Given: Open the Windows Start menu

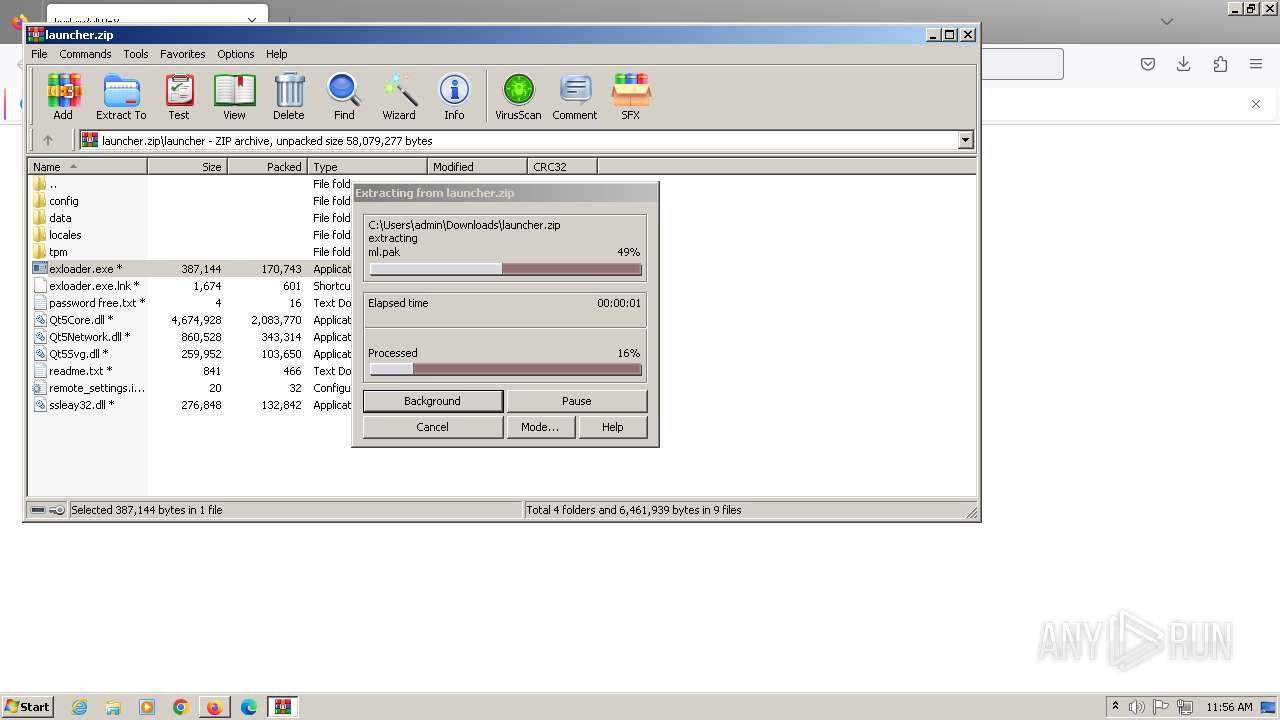Looking at the screenshot, I should (28, 707).
